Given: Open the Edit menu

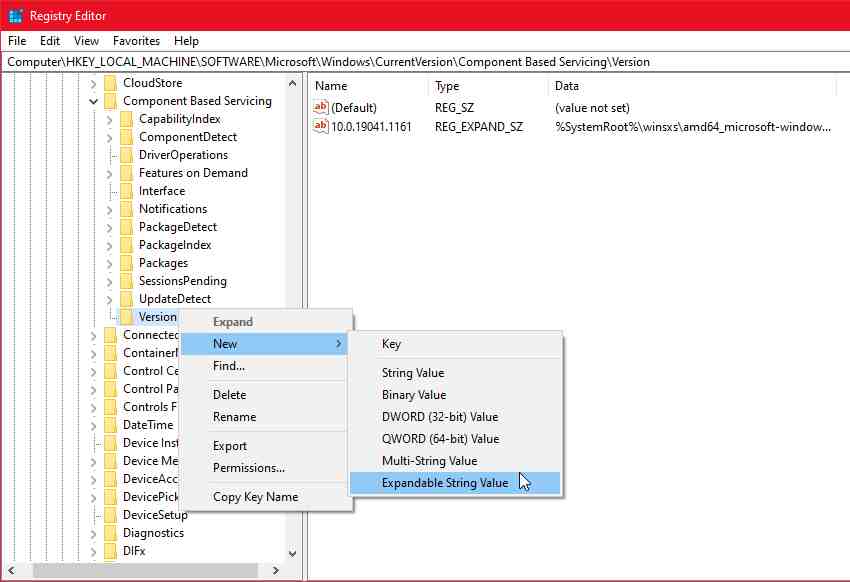Looking at the screenshot, I should (49, 41).
